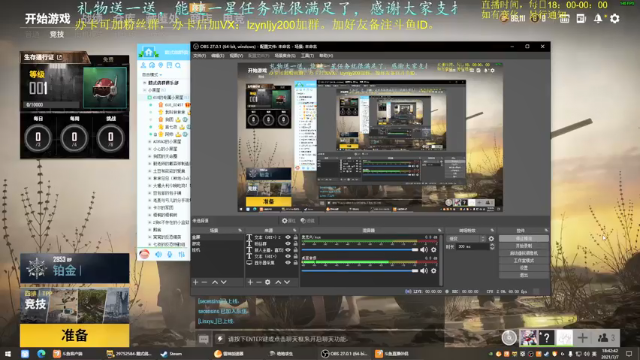Click the first button in OBS controls panel
The height and width of the screenshot is (360, 640).
[524, 238]
